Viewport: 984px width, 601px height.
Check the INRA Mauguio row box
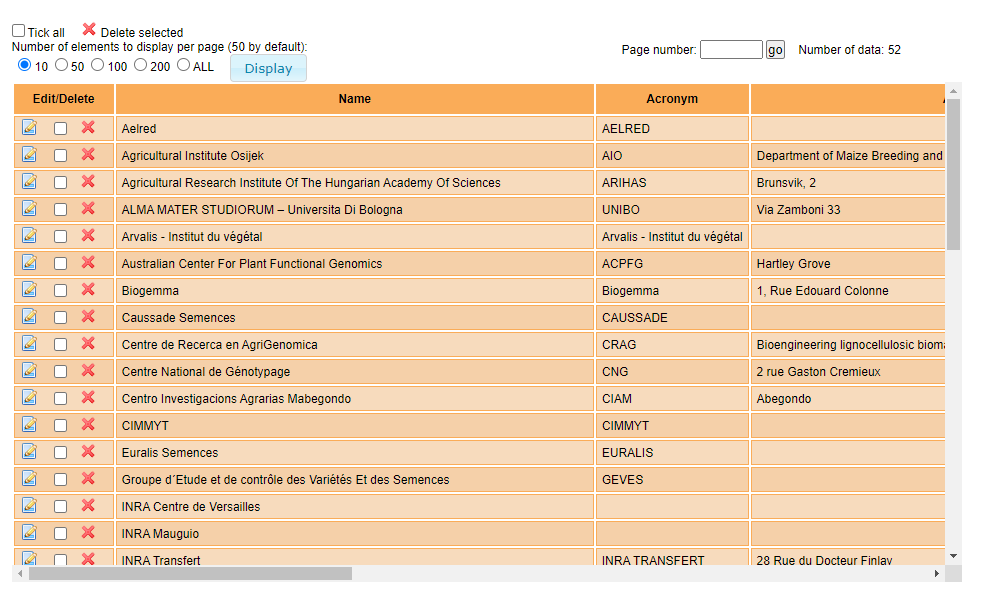[x=60, y=533]
